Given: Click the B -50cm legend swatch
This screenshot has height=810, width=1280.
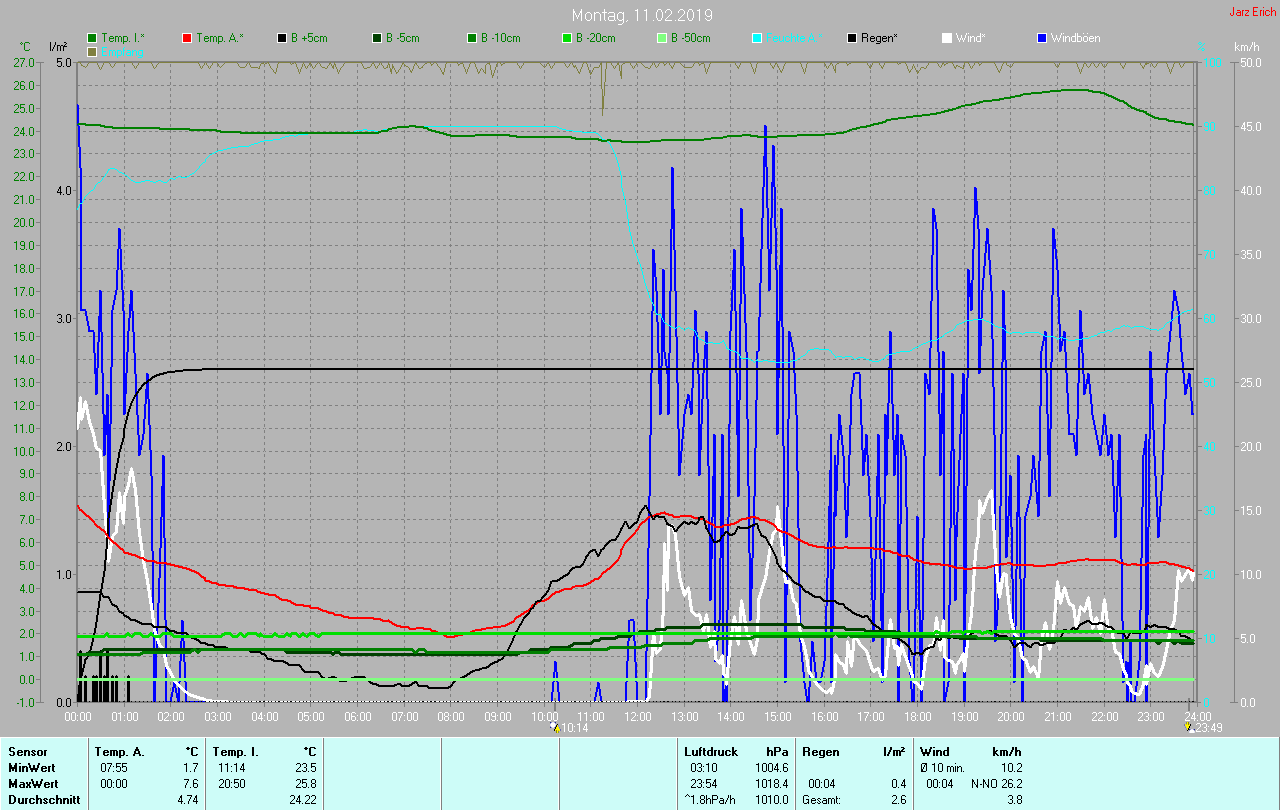Looking at the screenshot, I should [x=662, y=38].
